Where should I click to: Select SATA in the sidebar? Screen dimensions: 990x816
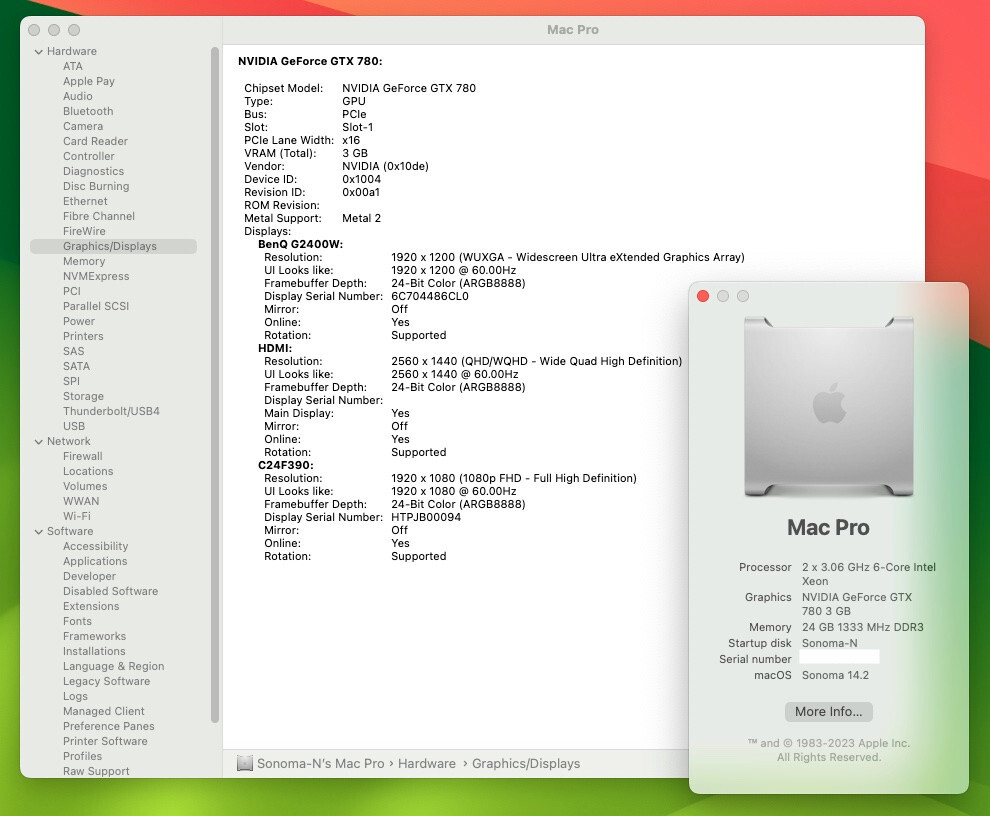[x=76, y=366]
